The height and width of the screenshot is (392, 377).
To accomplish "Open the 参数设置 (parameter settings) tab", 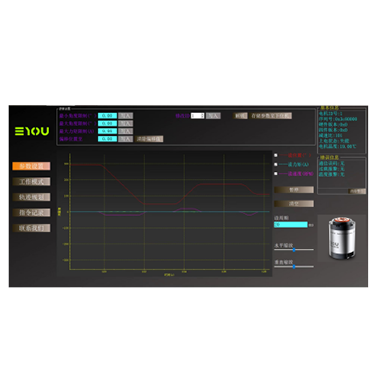I will click(31, 166).
